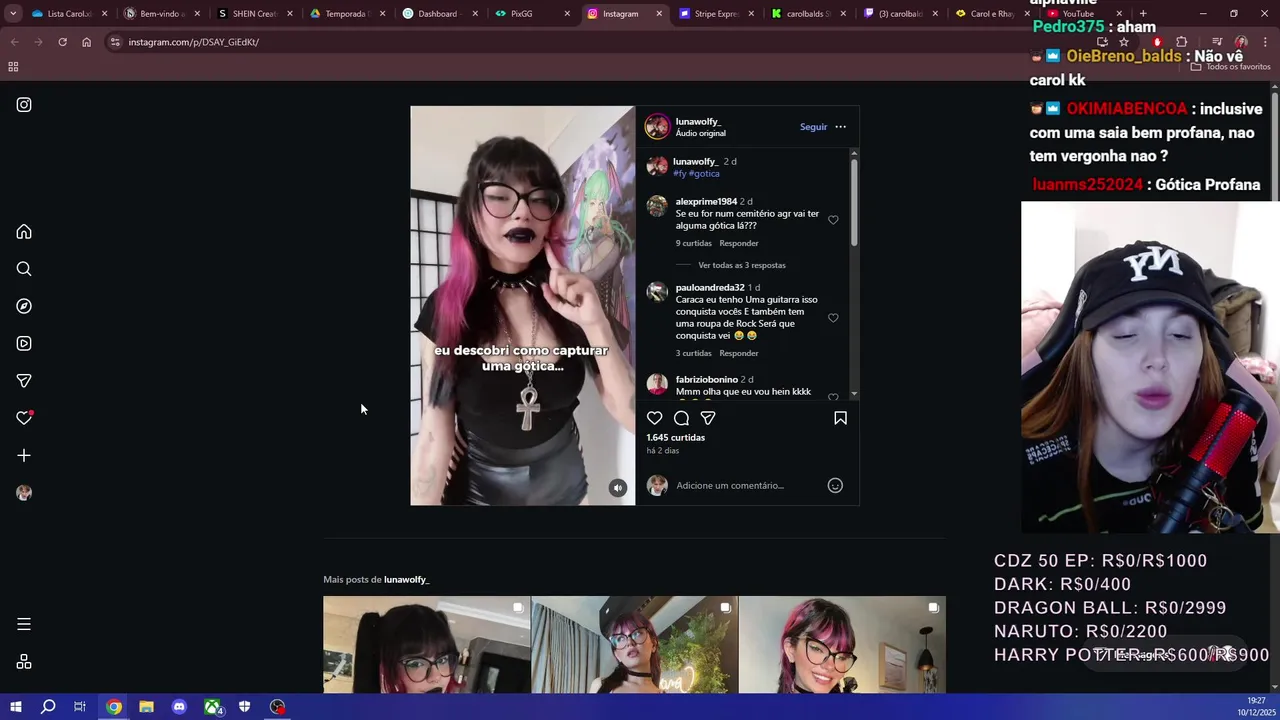Open the post options three-dot menu
The image size is (1280, 720).
(840, 127)
